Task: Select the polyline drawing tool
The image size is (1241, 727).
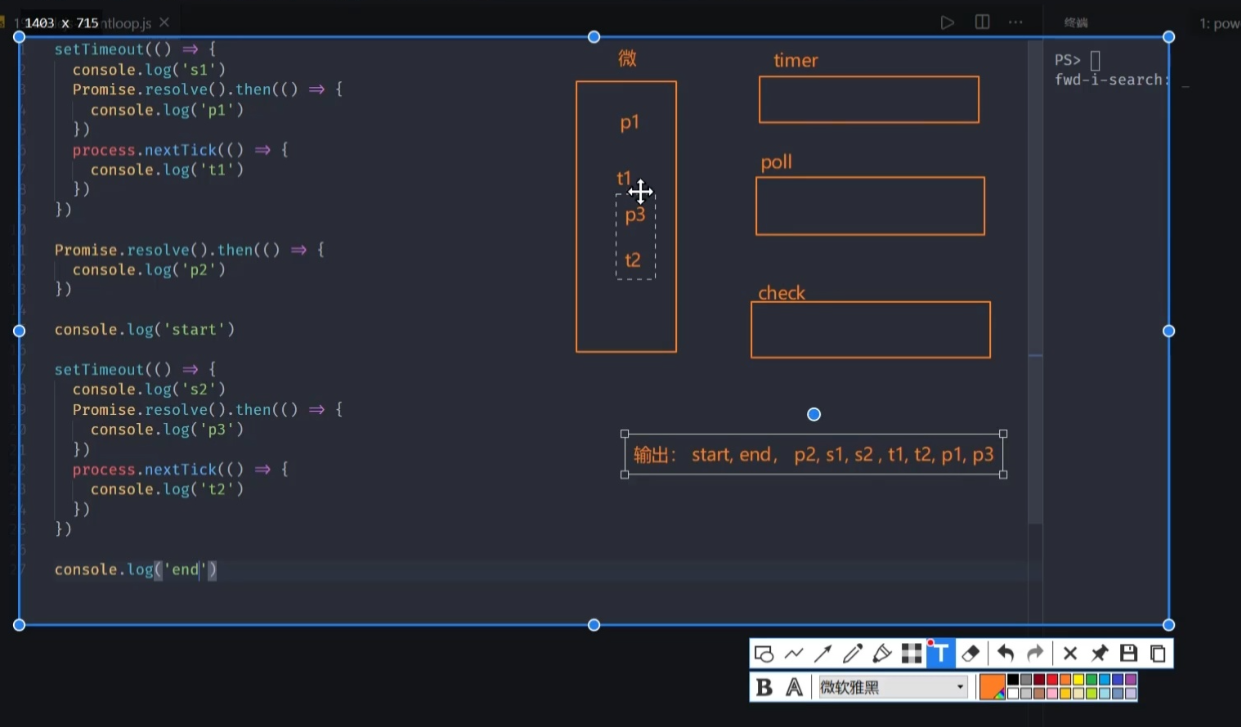Action: pos(794,654)
